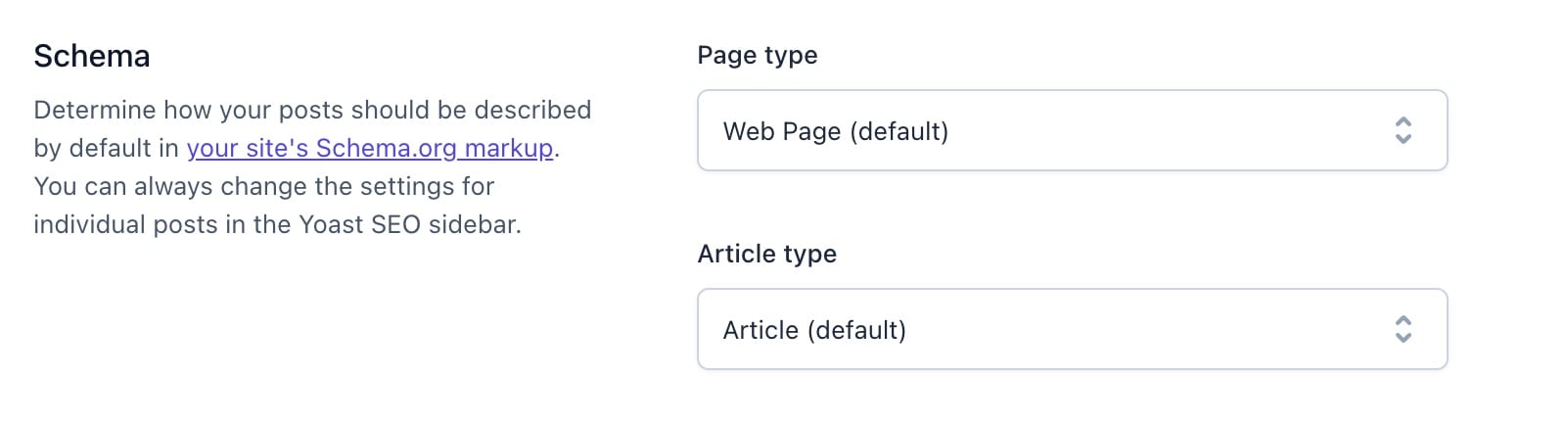Screen dimensions: 1568x423
Task: Open the Article type dropdown
Action: click(x=1072, y=329)
